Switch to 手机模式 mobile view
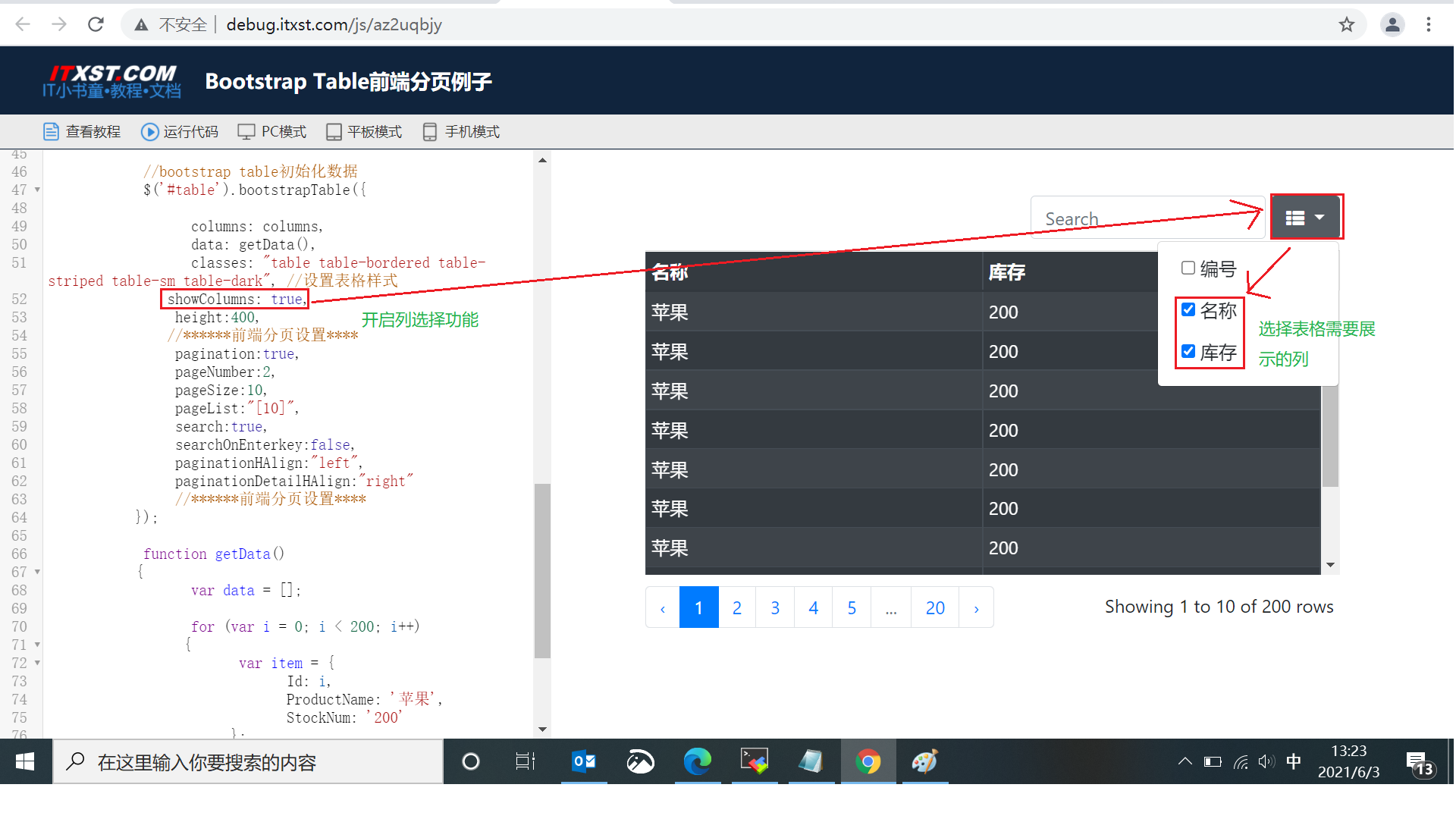This screenshot has height=819, width=1456. pyautogui.click(x=460, y=131)
